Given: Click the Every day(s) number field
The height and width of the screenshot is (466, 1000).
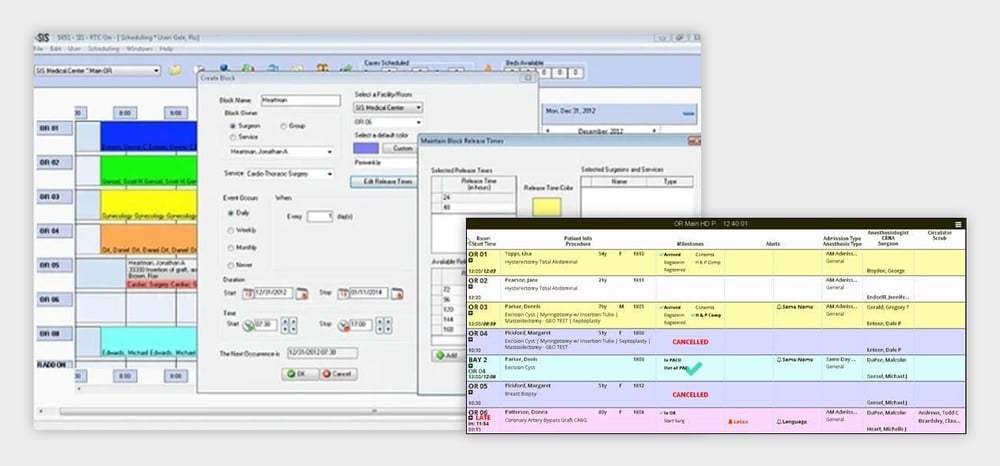Looking at the screenshot, I should (x=320, y=217).
